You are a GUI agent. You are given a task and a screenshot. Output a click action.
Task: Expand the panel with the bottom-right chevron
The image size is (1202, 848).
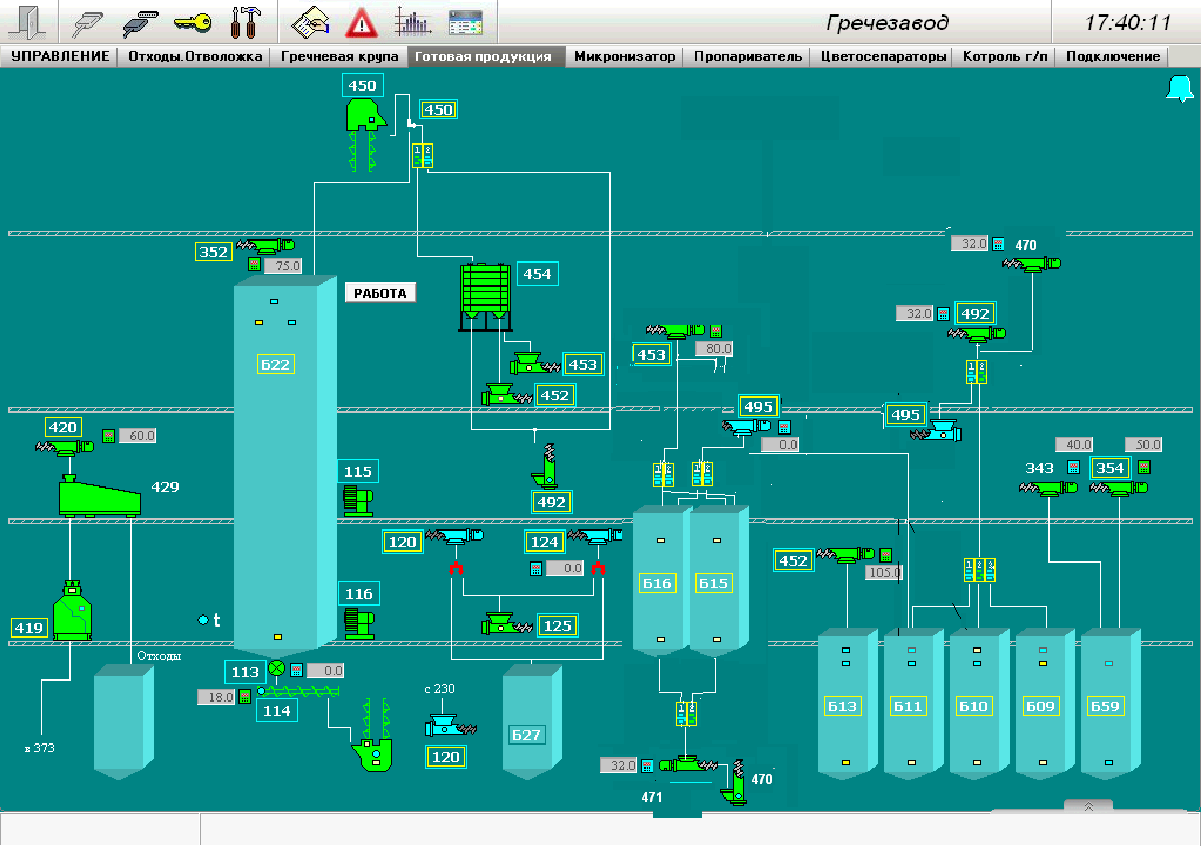tap(1089, 805)
